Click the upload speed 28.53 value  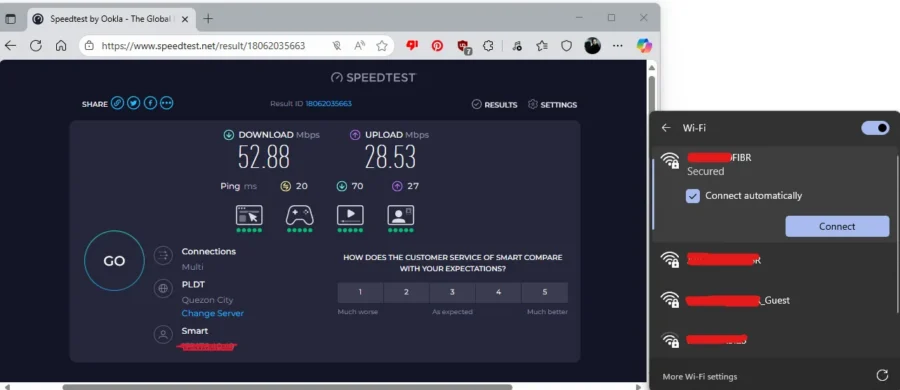coord(390,157)
